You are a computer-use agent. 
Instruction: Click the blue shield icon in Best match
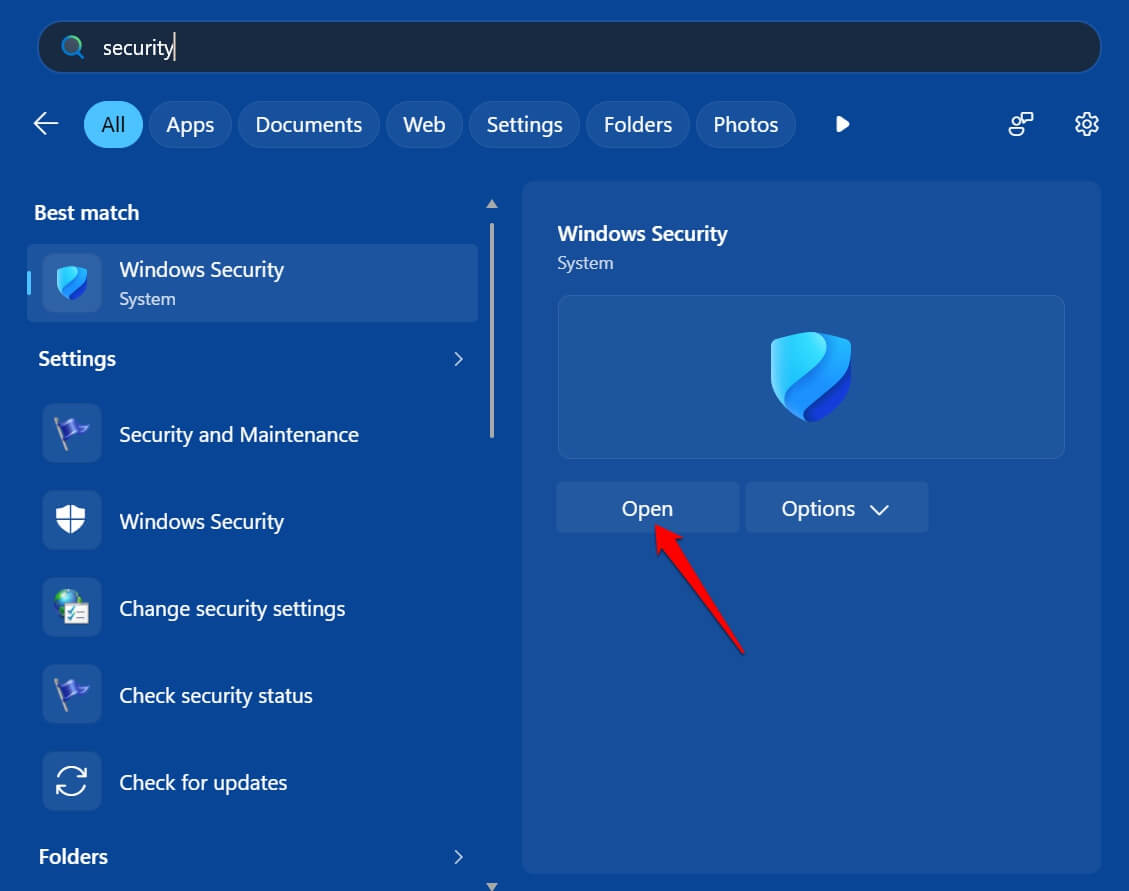coord(72,282)
